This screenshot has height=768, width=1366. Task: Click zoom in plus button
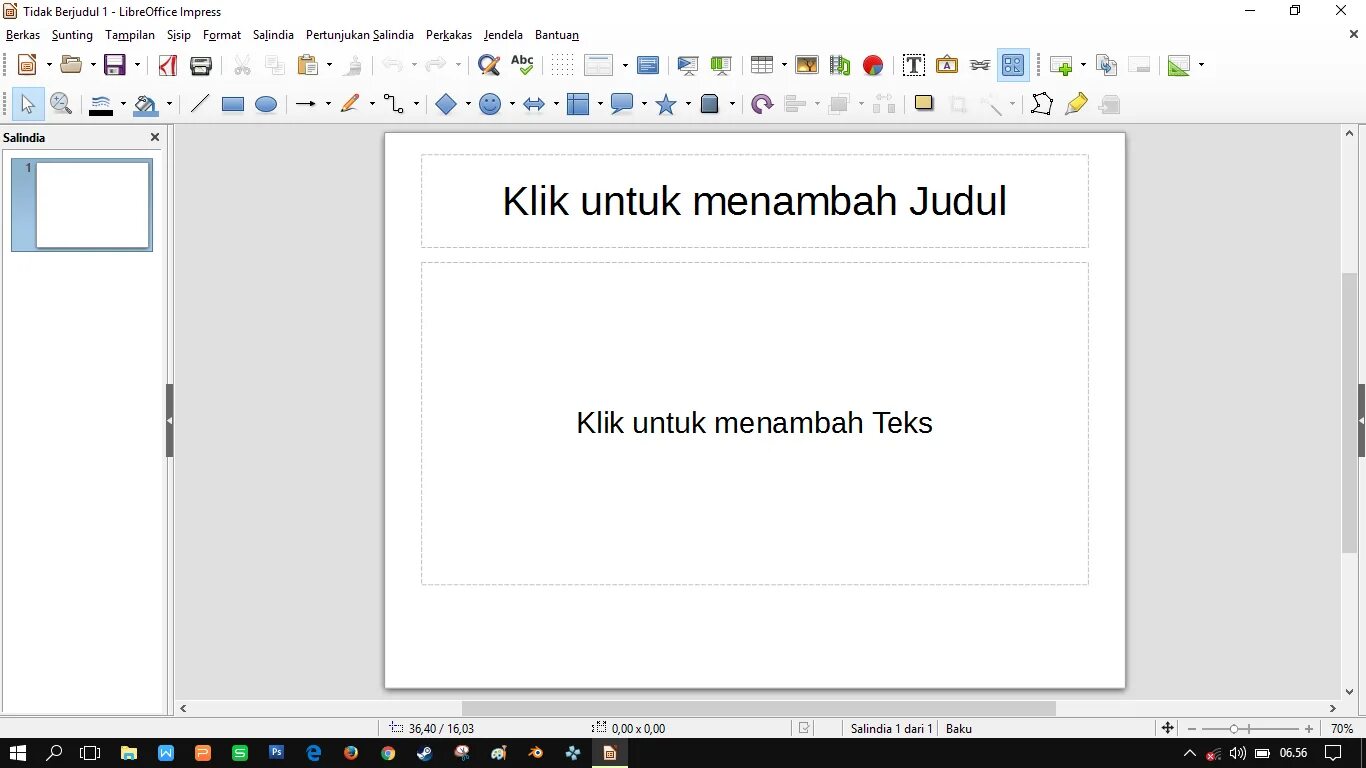click(x=1309, y=729)
